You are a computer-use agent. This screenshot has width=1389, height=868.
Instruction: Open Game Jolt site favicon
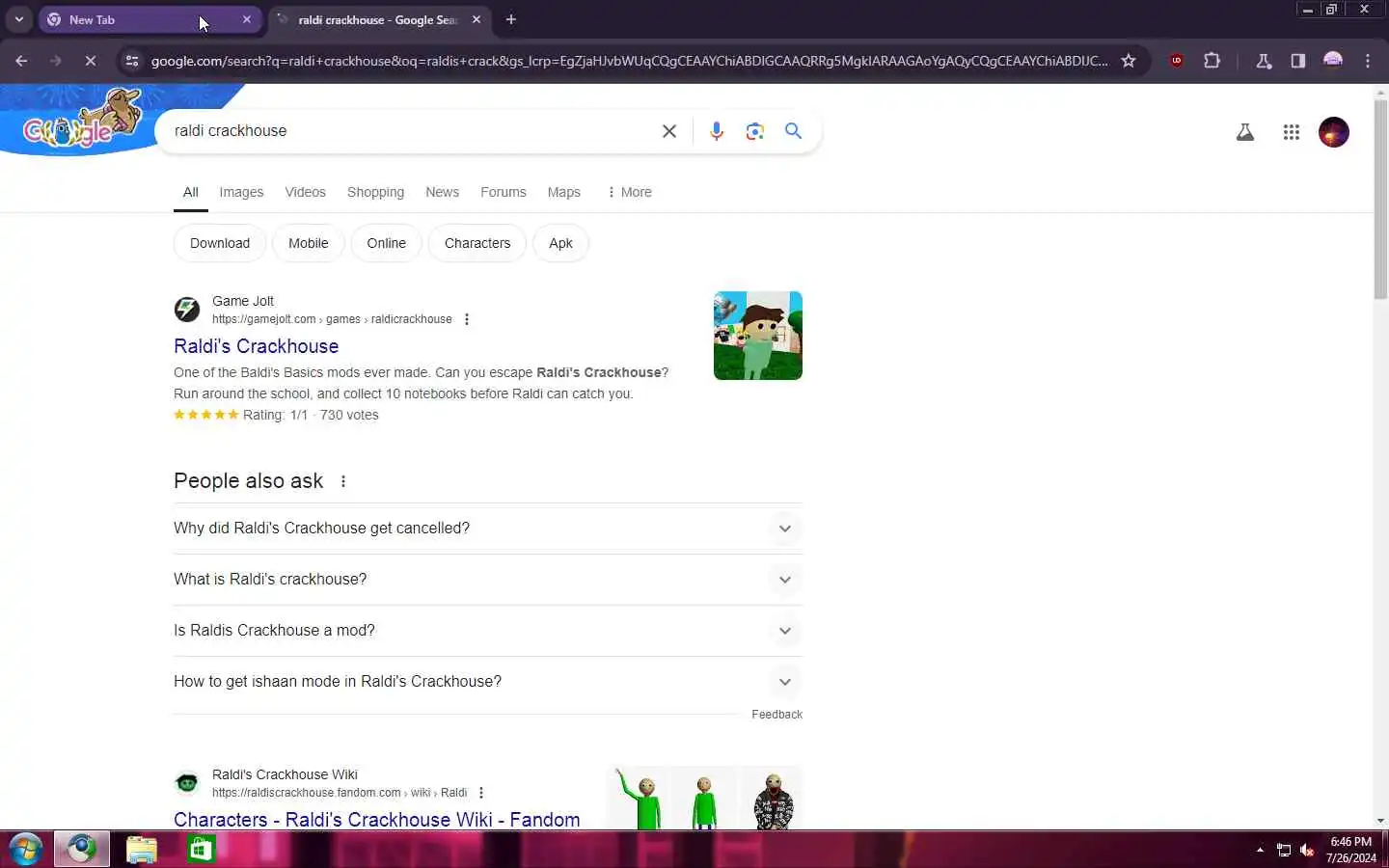point(187,310)
